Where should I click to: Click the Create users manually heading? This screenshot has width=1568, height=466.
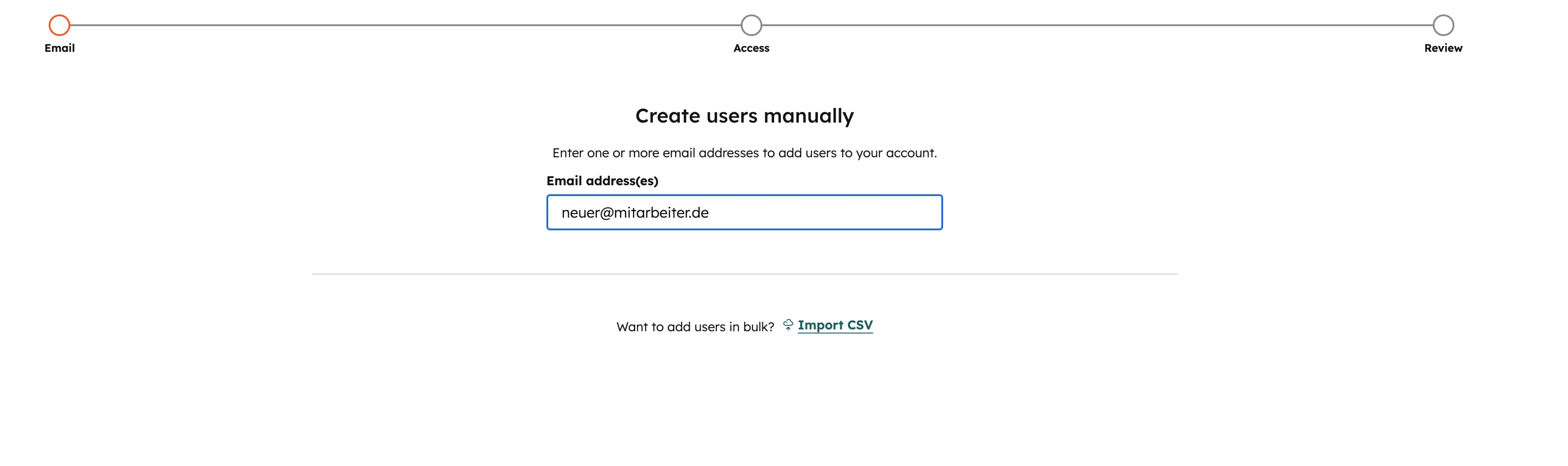pyautogui.click(x=745, y=115)
